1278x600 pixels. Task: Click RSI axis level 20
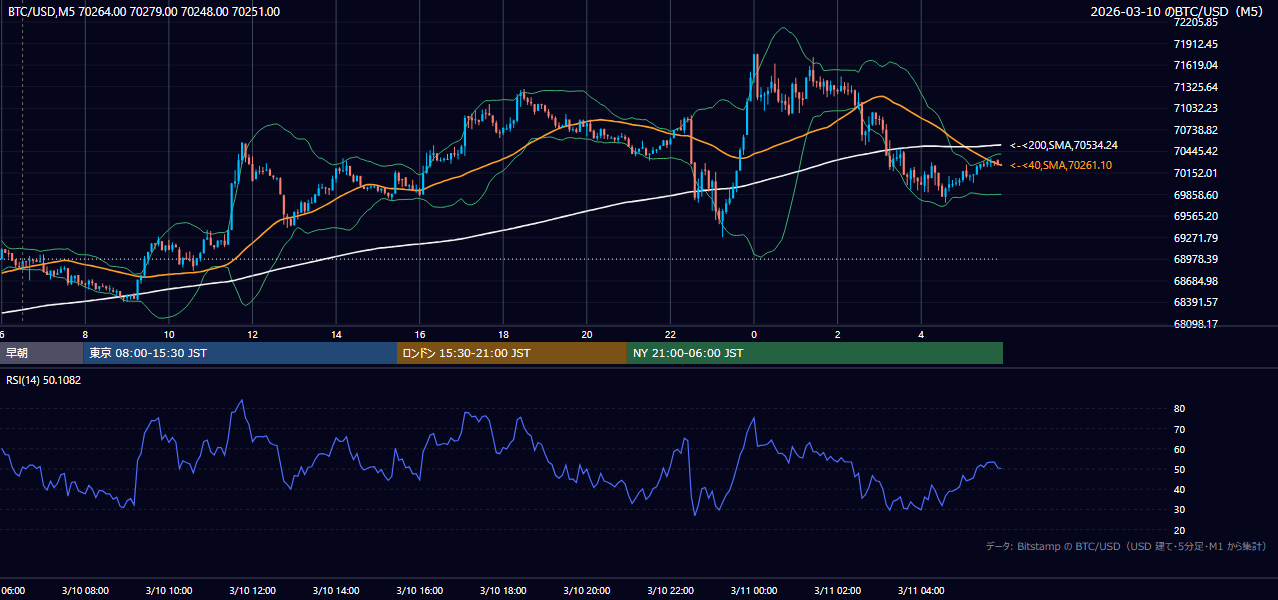point(1180,530)
